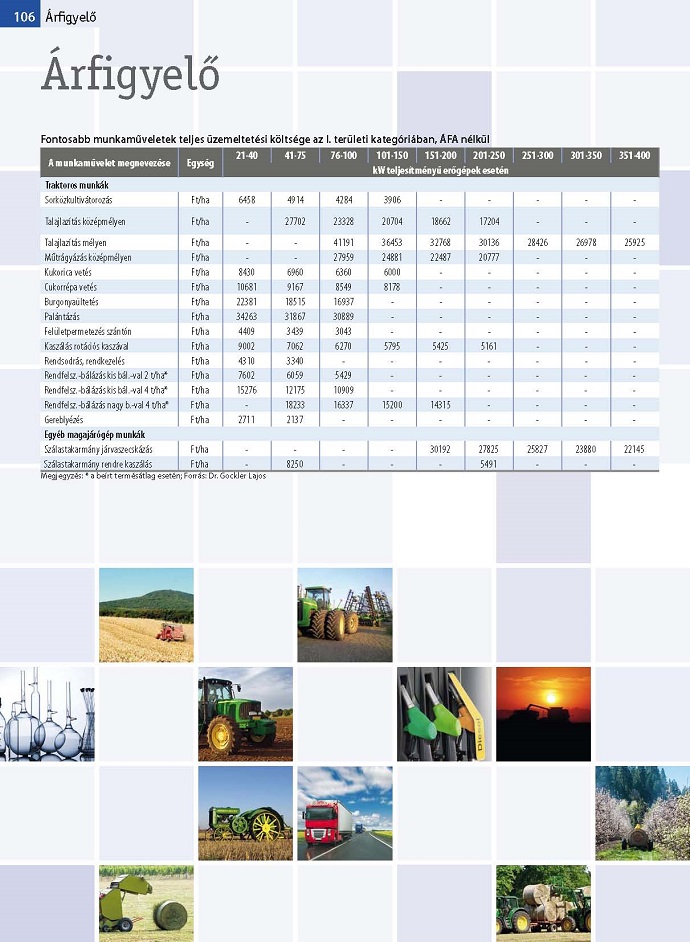This screenshot has height=942, width=690.
Task: Click the 21-40 kW column header
Action: [247, 155]
